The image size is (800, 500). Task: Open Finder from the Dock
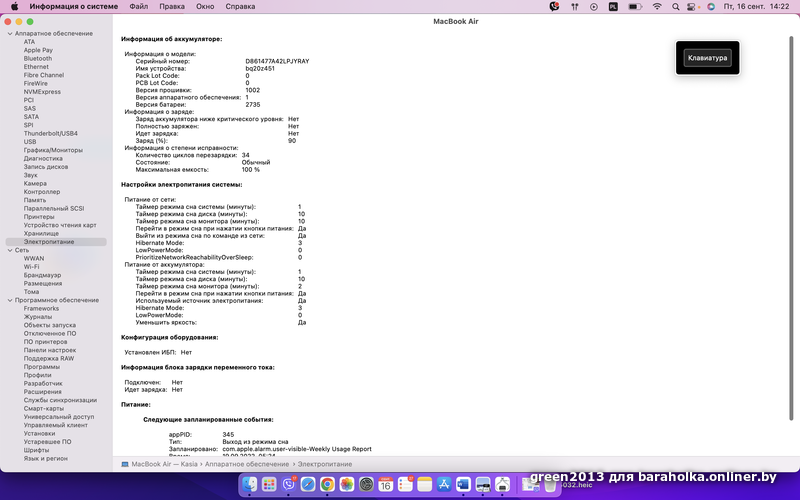249,484
